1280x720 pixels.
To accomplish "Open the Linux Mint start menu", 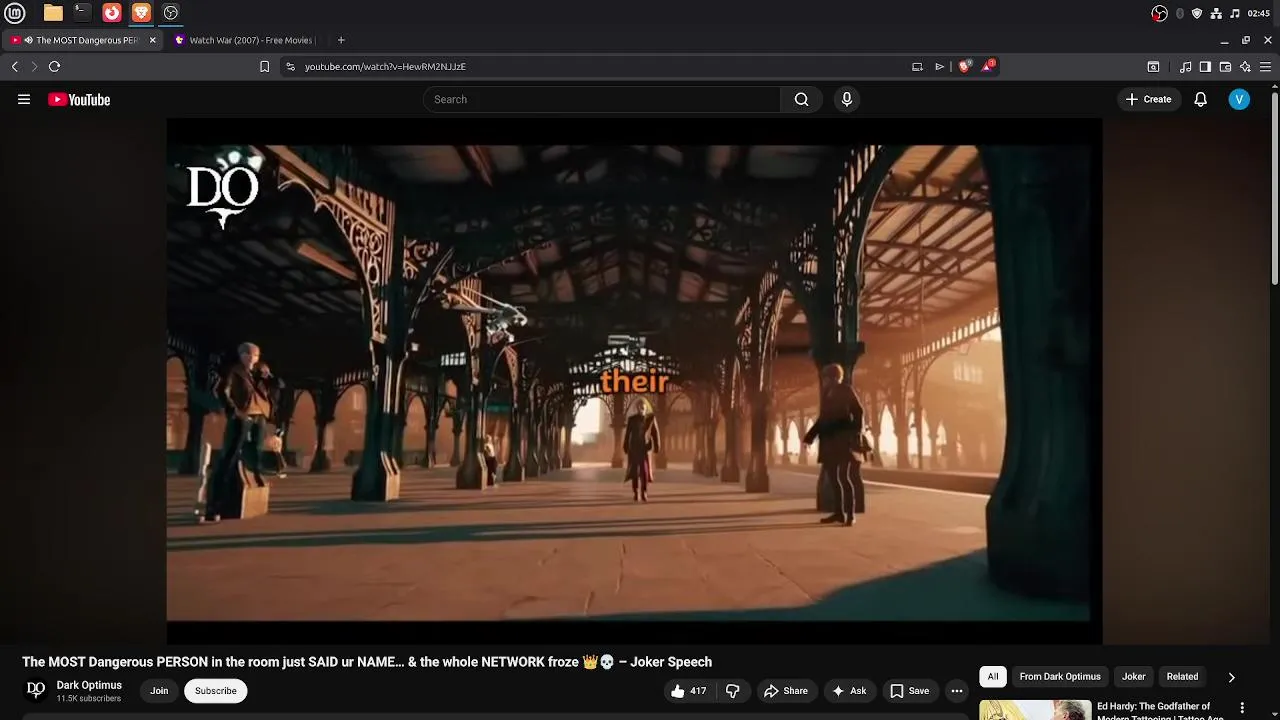I will coord(14,13).
